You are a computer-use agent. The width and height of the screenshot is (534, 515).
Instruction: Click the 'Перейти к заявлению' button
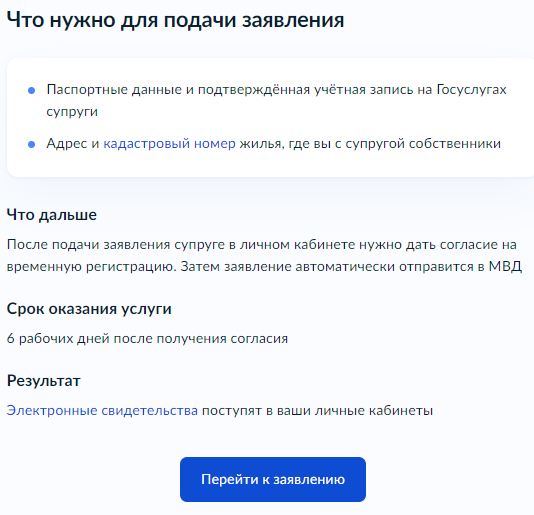[273, 479]
